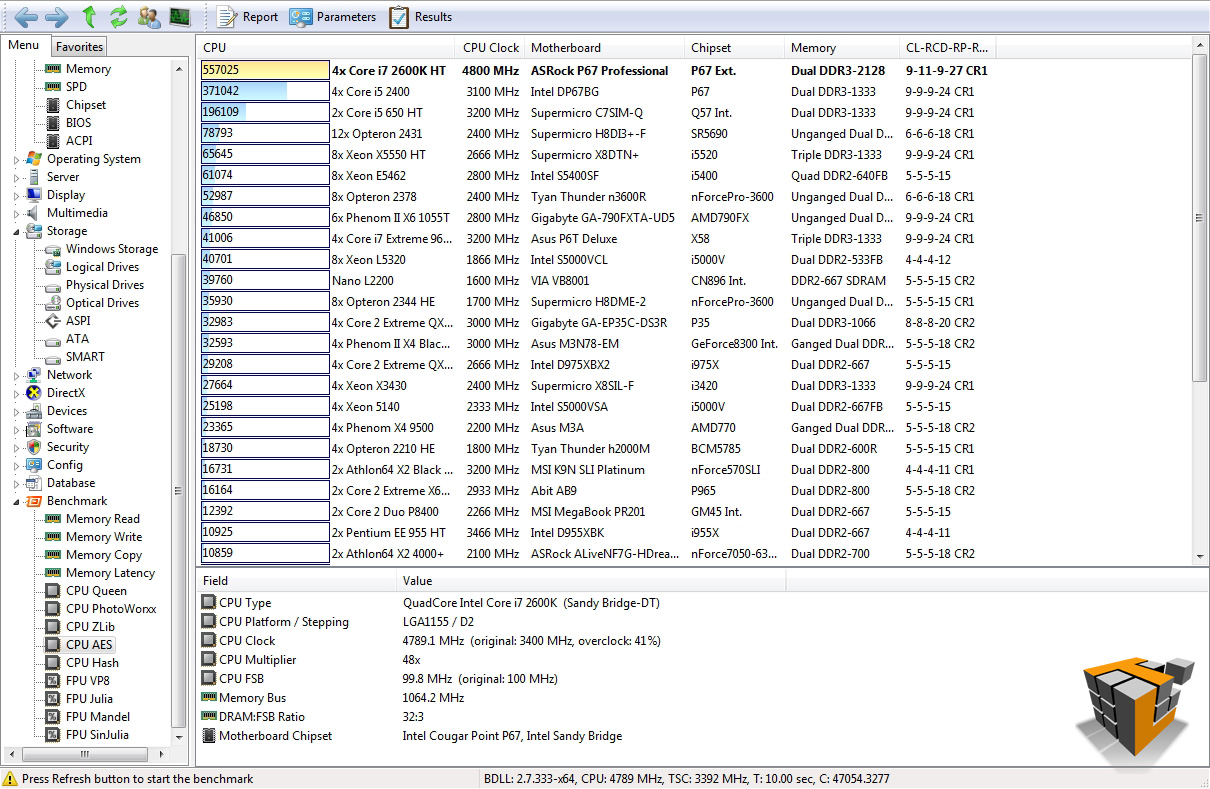The height and width of the screenshot is (789, 1210).
Task: Switch to the Menu tab
Action: point(24,45)
